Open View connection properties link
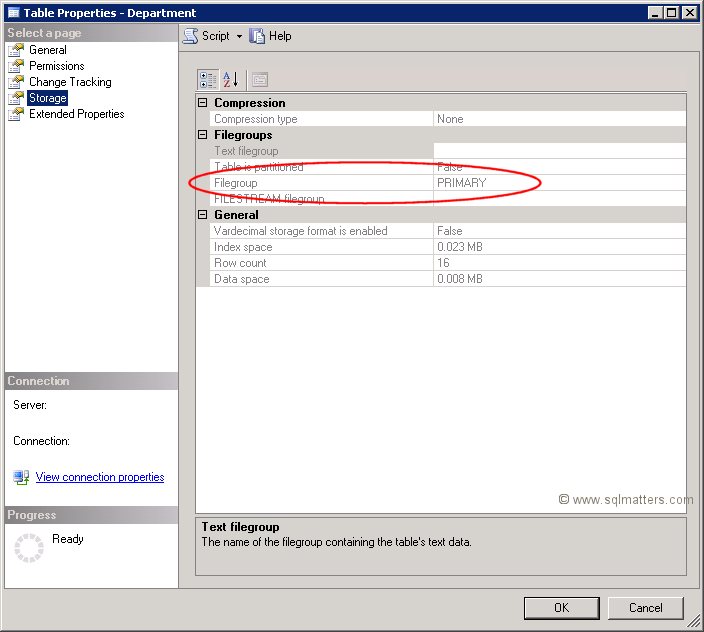Screen dimensions: 704x632 pyautogui.click(x=99, y=477)
